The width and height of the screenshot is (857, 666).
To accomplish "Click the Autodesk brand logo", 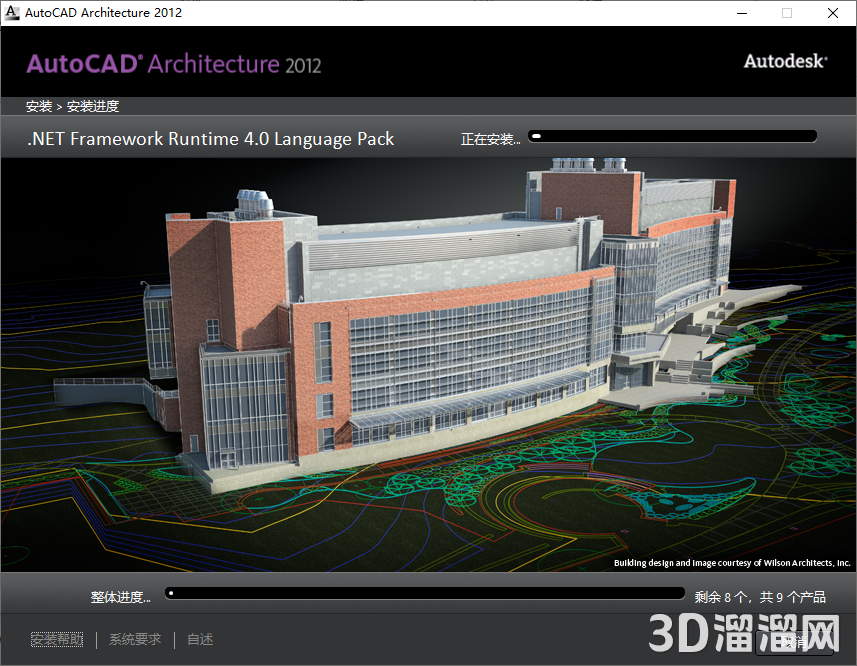I will point(785,61).
